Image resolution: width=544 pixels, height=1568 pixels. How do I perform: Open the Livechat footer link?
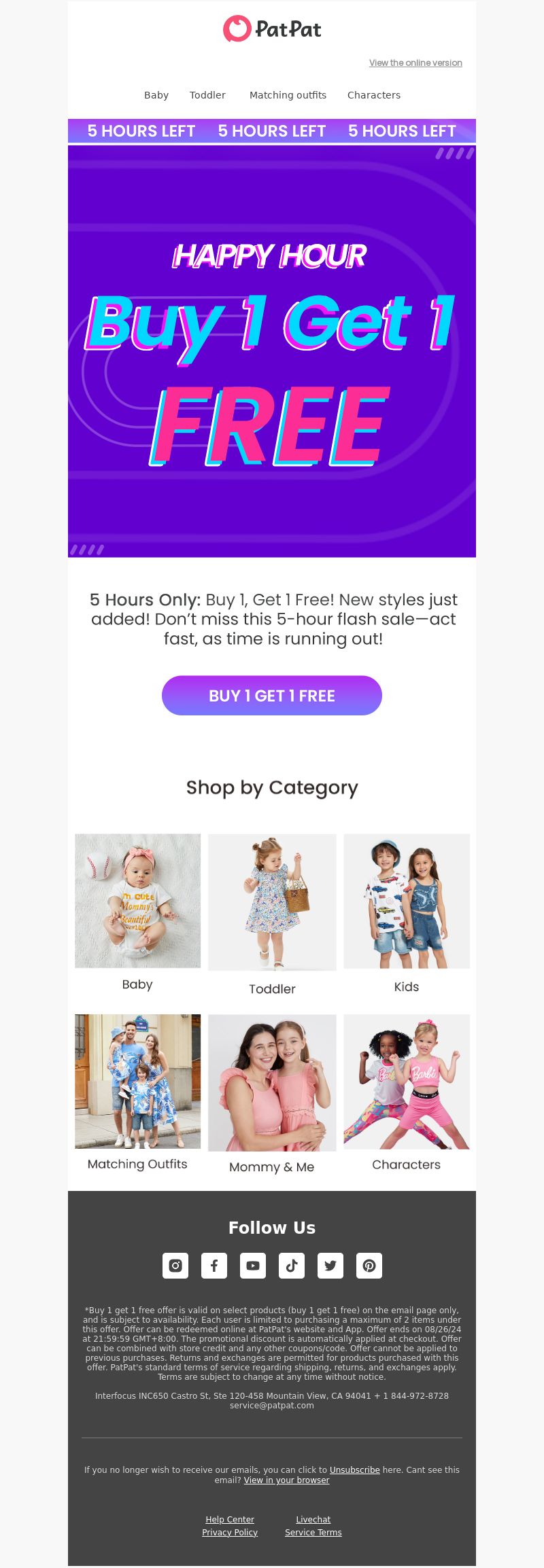(313, 1519)
